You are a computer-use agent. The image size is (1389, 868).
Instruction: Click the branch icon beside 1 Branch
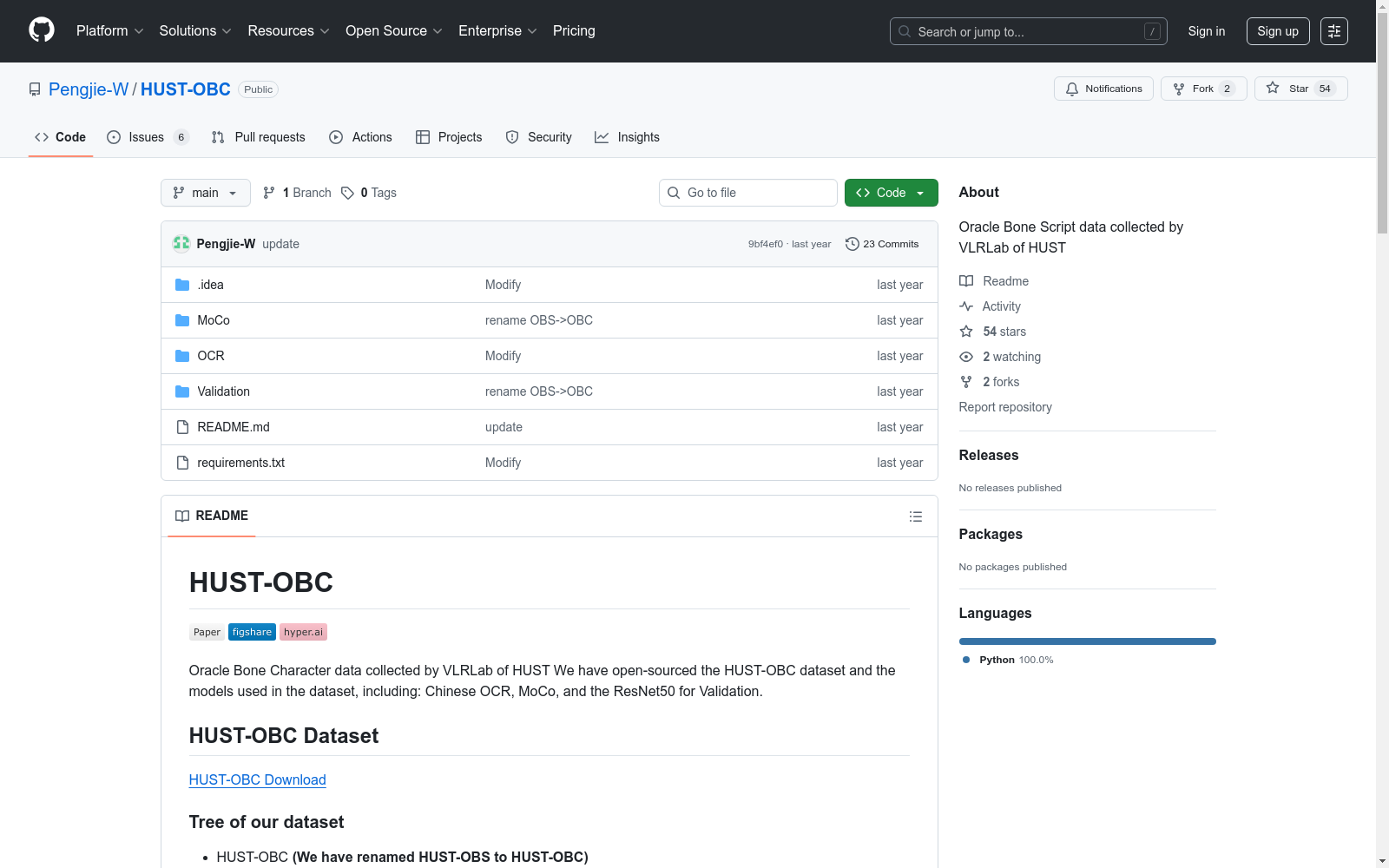tap(269, 193)
